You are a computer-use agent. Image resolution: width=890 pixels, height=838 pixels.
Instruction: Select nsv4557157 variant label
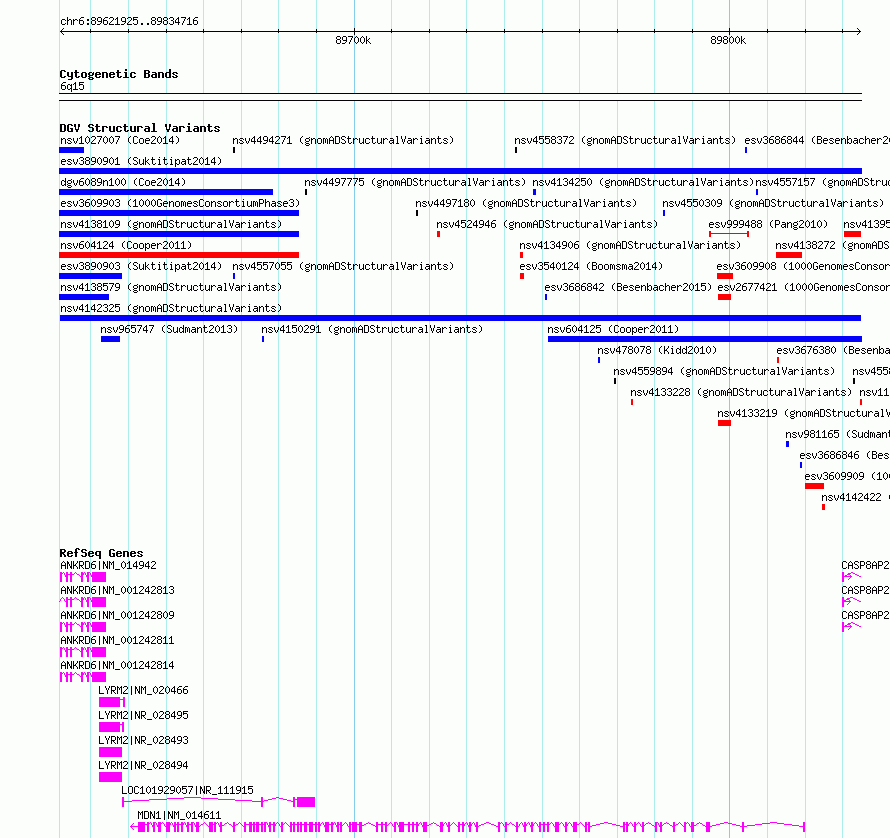(x=822, y=182)
